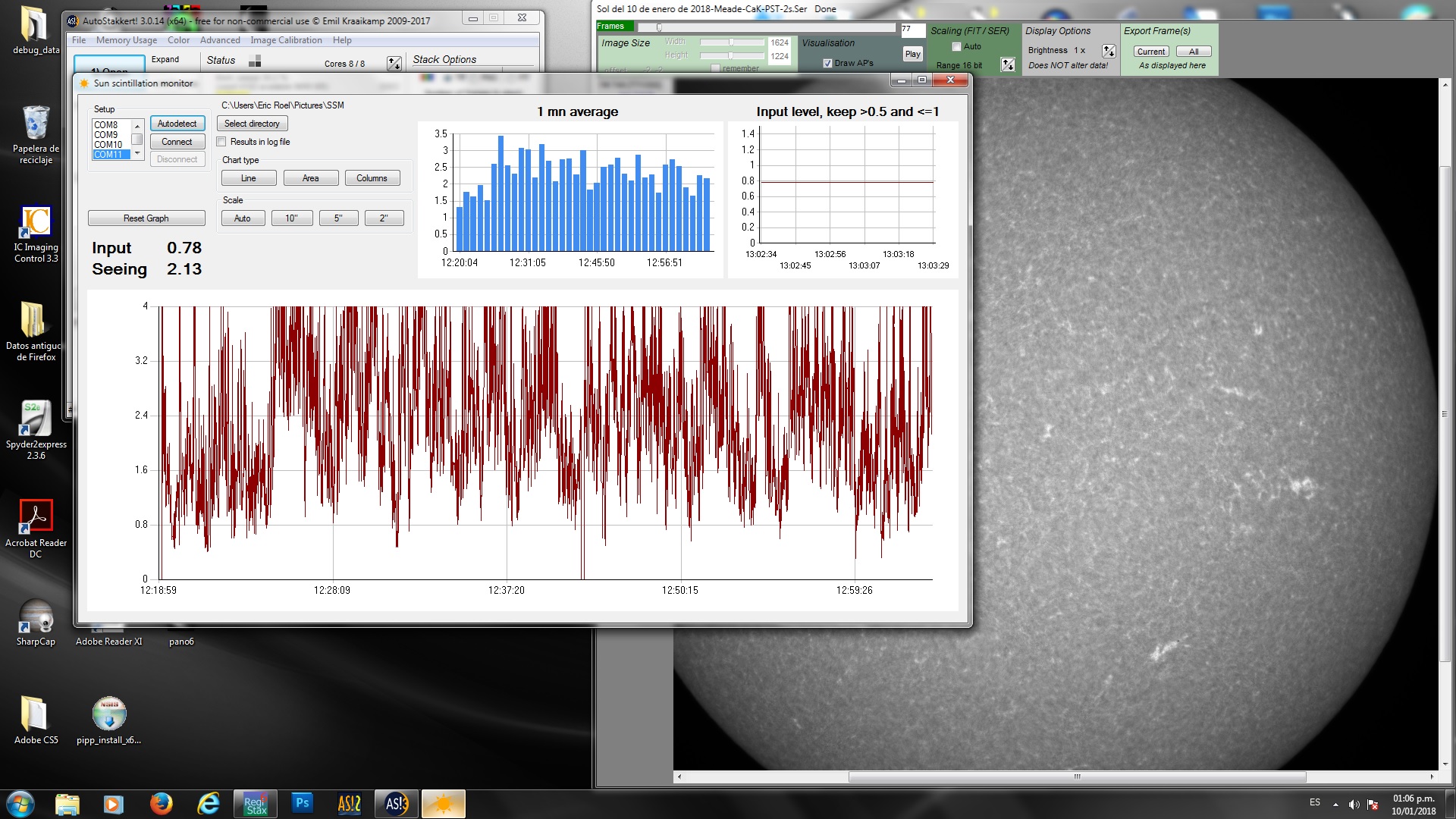Open AutoStakkert 2 taskbar icon

pyautogui.click(x=349, y=804)
